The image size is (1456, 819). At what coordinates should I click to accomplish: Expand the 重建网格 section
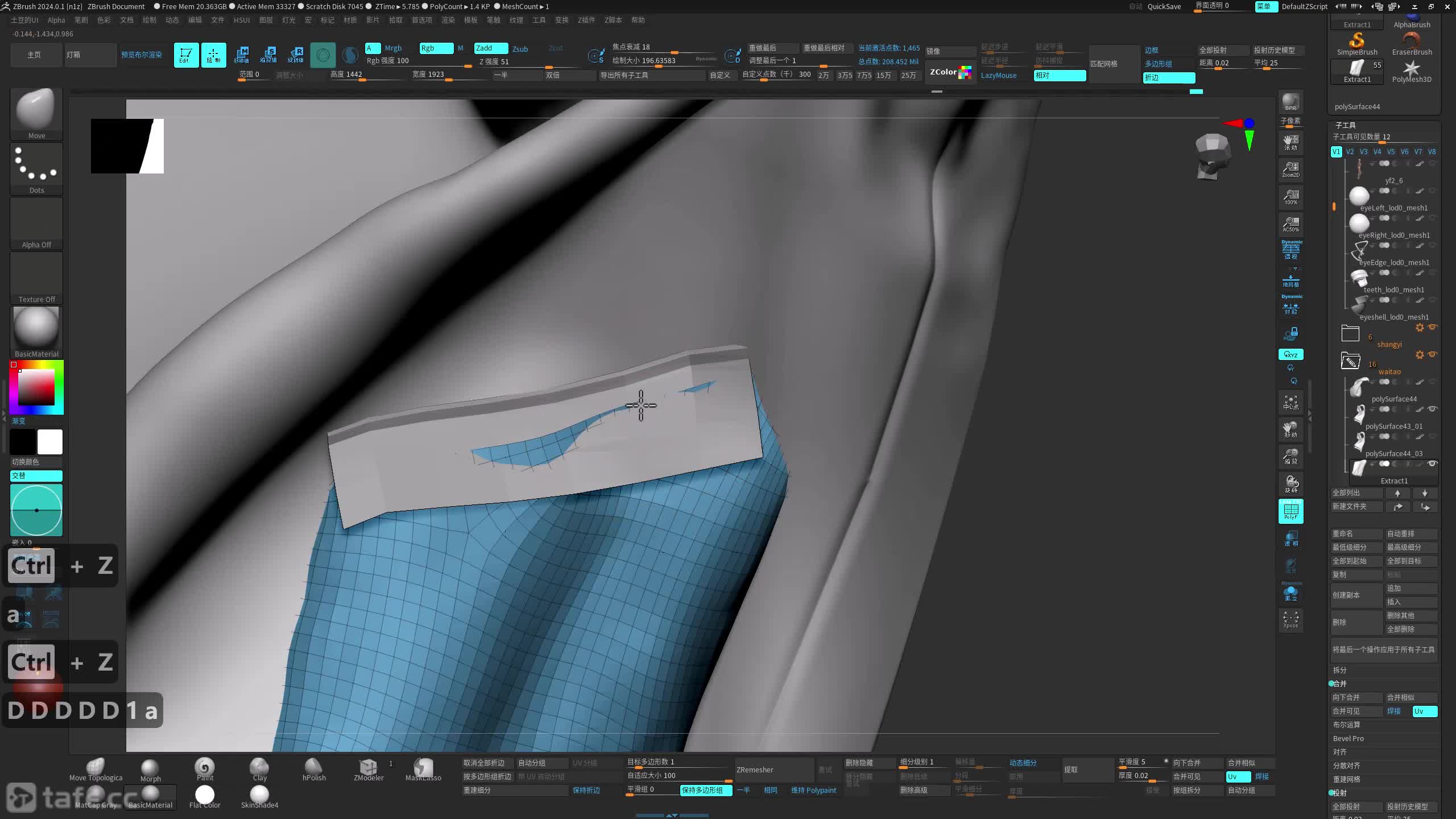pyautogui.click(x=1346, y=779)
